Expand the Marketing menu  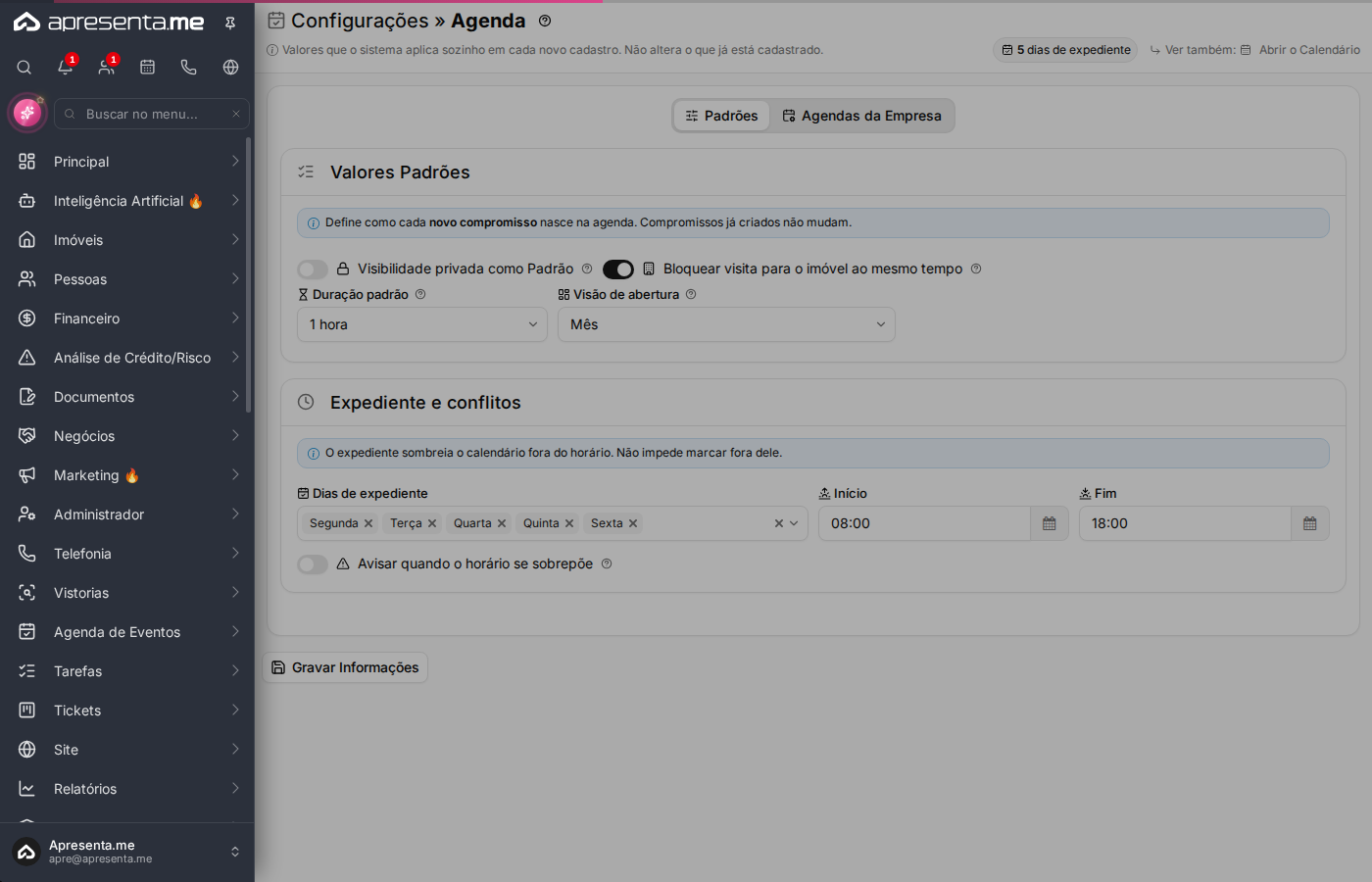click(x=127, y=475)
